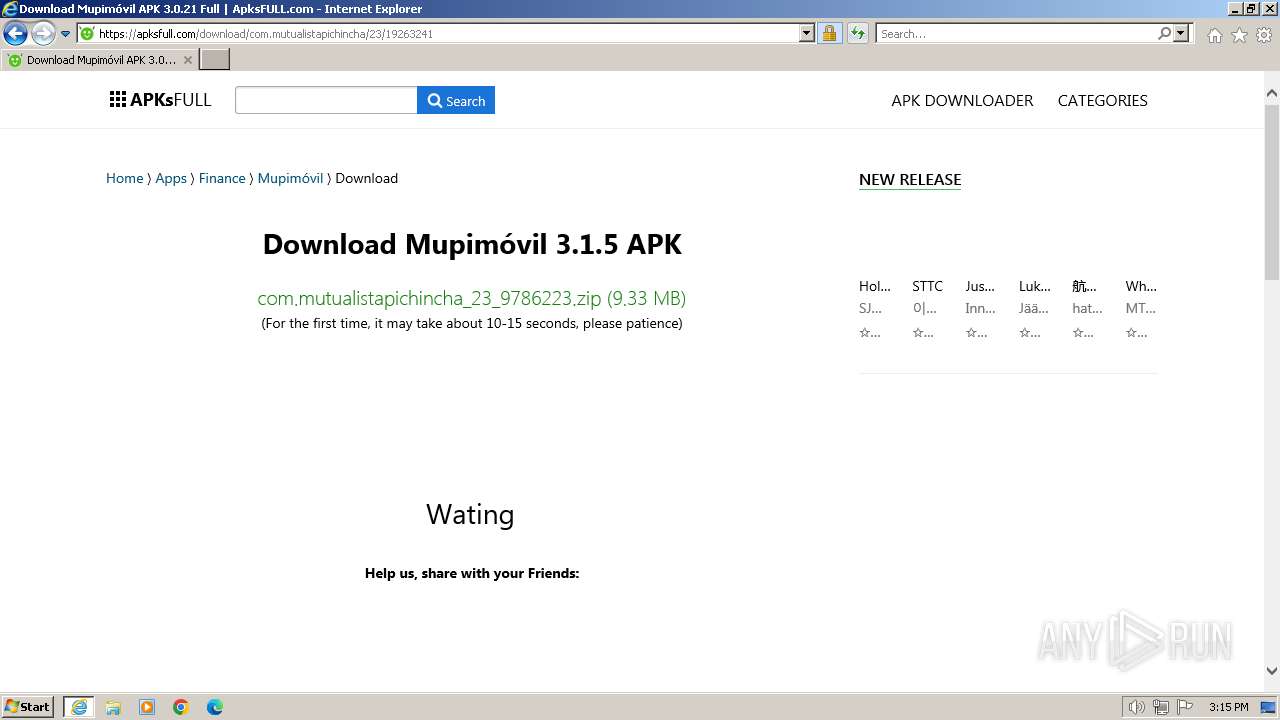Image resolution: width=1280 pixels, height=720 pixels.
Task: Open Edge taskbar icon
Action: click(x=215, y=707)
